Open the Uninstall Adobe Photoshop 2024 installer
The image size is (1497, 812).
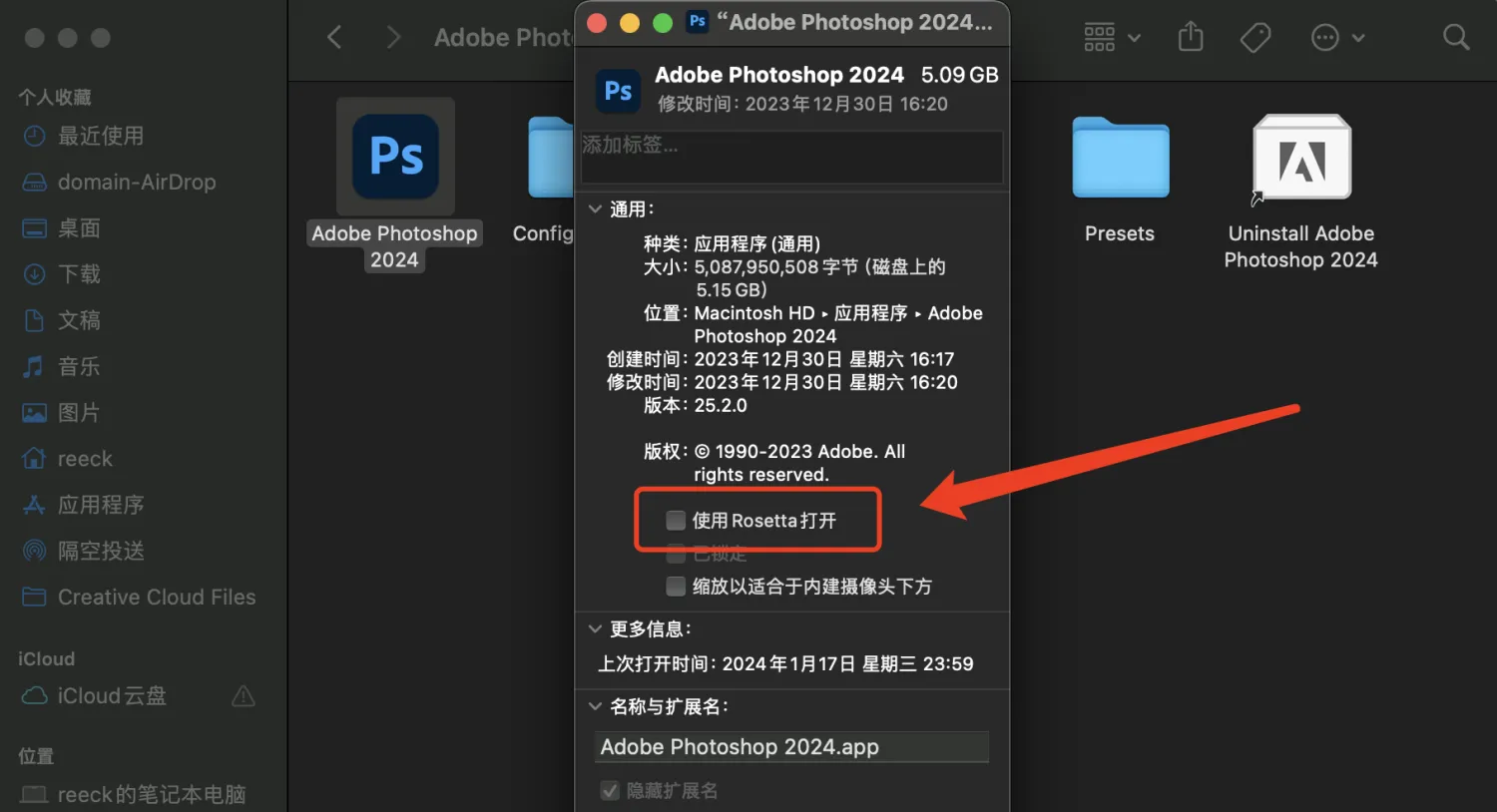(1301, 158)
